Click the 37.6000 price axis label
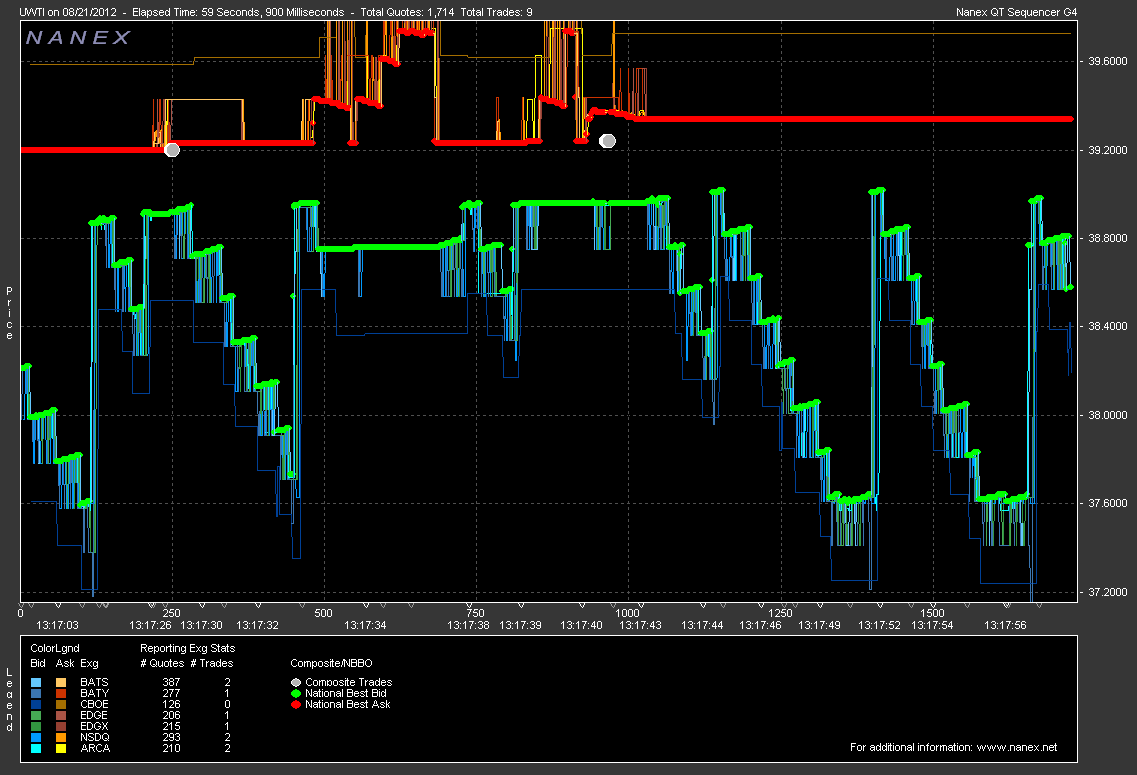The height and width of the screenshot is (775, 1137). (1108, 504)
